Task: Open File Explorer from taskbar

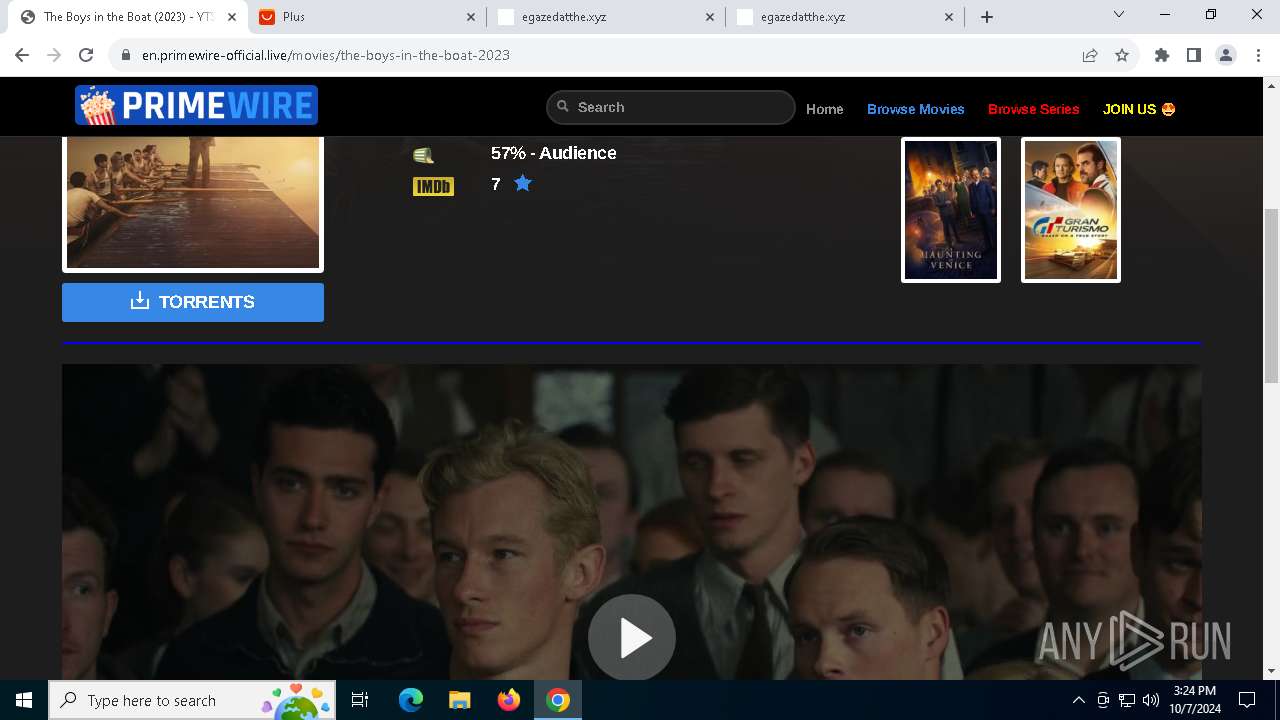Action: (460, 700)
